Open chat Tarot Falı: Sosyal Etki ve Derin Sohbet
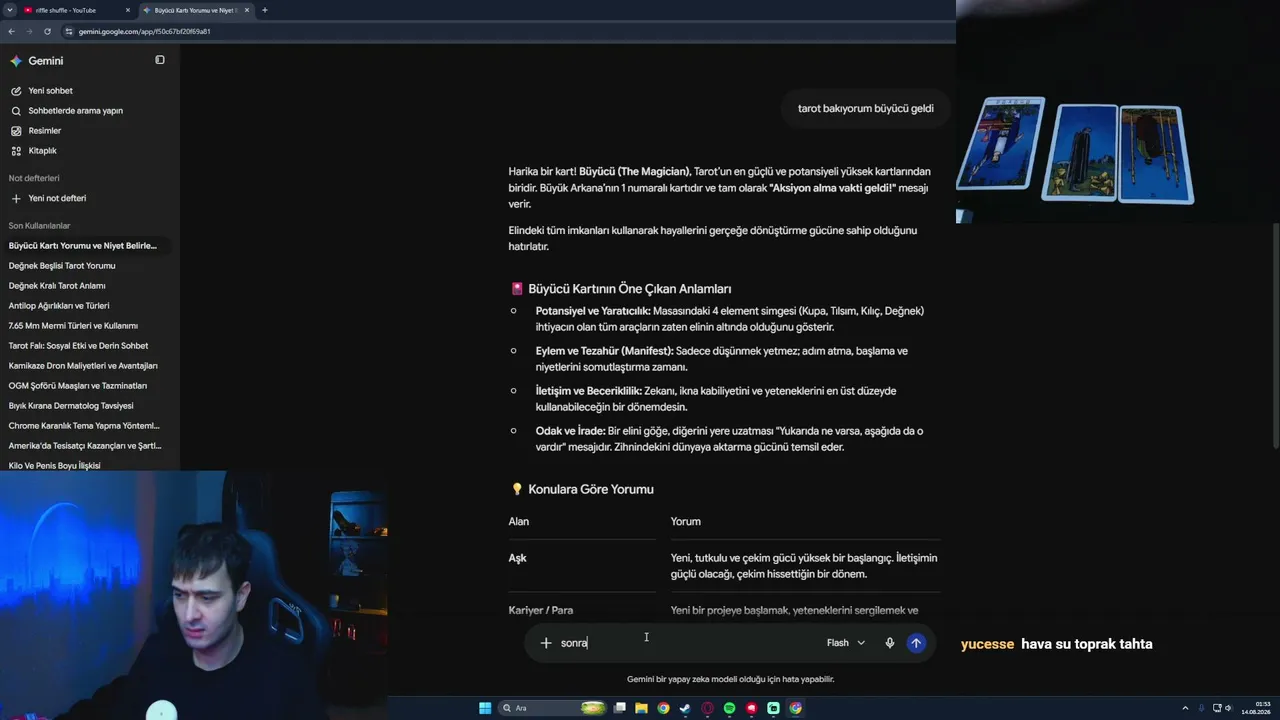This screenshot has height=720, width=1280. [78, 346]
